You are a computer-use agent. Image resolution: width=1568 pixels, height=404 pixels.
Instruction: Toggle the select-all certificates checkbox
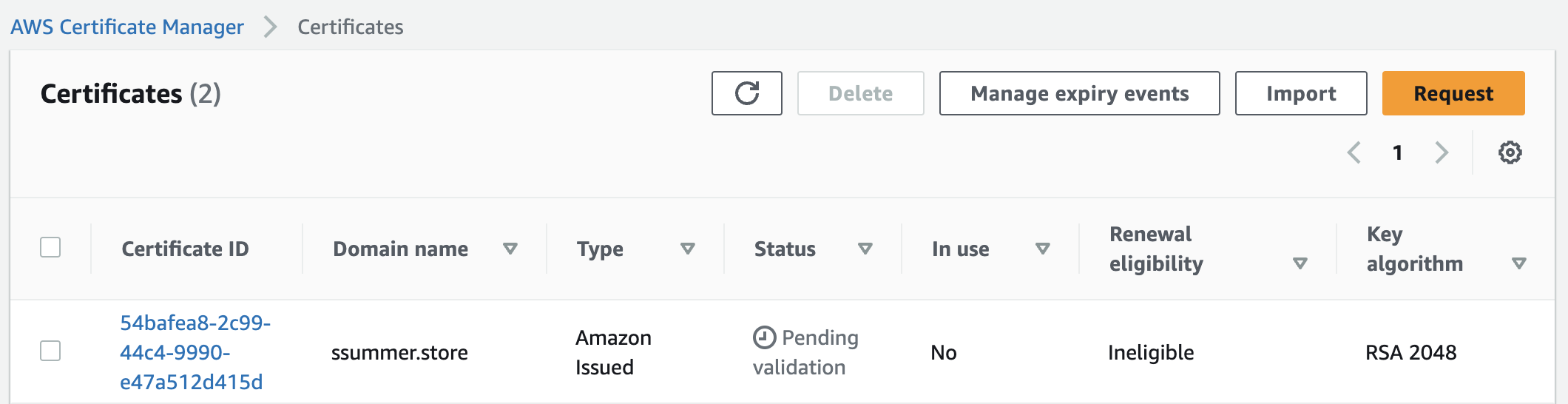click(50, 247)
